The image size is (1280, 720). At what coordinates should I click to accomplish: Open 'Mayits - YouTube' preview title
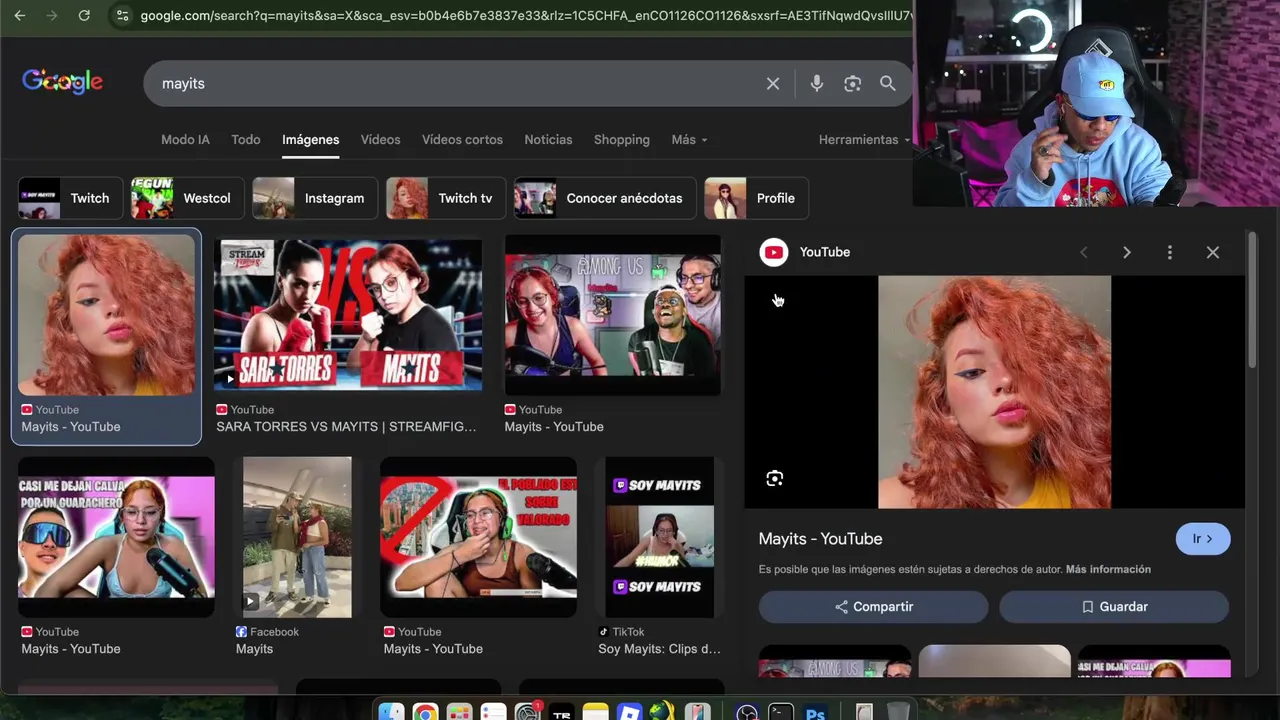[x=820, y=539]
